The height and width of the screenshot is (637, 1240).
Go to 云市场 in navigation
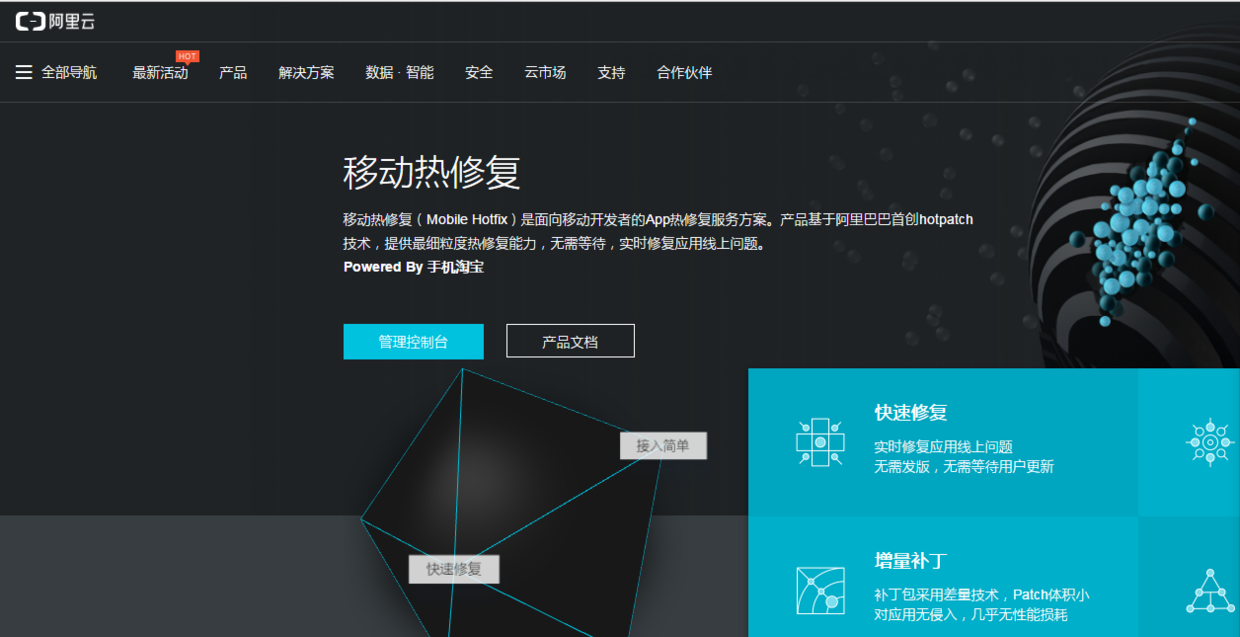click(545, 73)
